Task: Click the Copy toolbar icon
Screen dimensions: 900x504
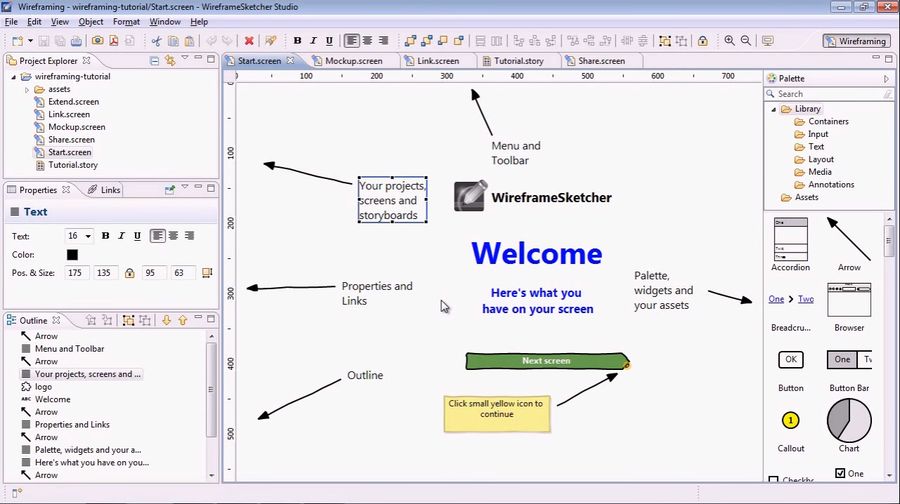Action: click(173, 41)
